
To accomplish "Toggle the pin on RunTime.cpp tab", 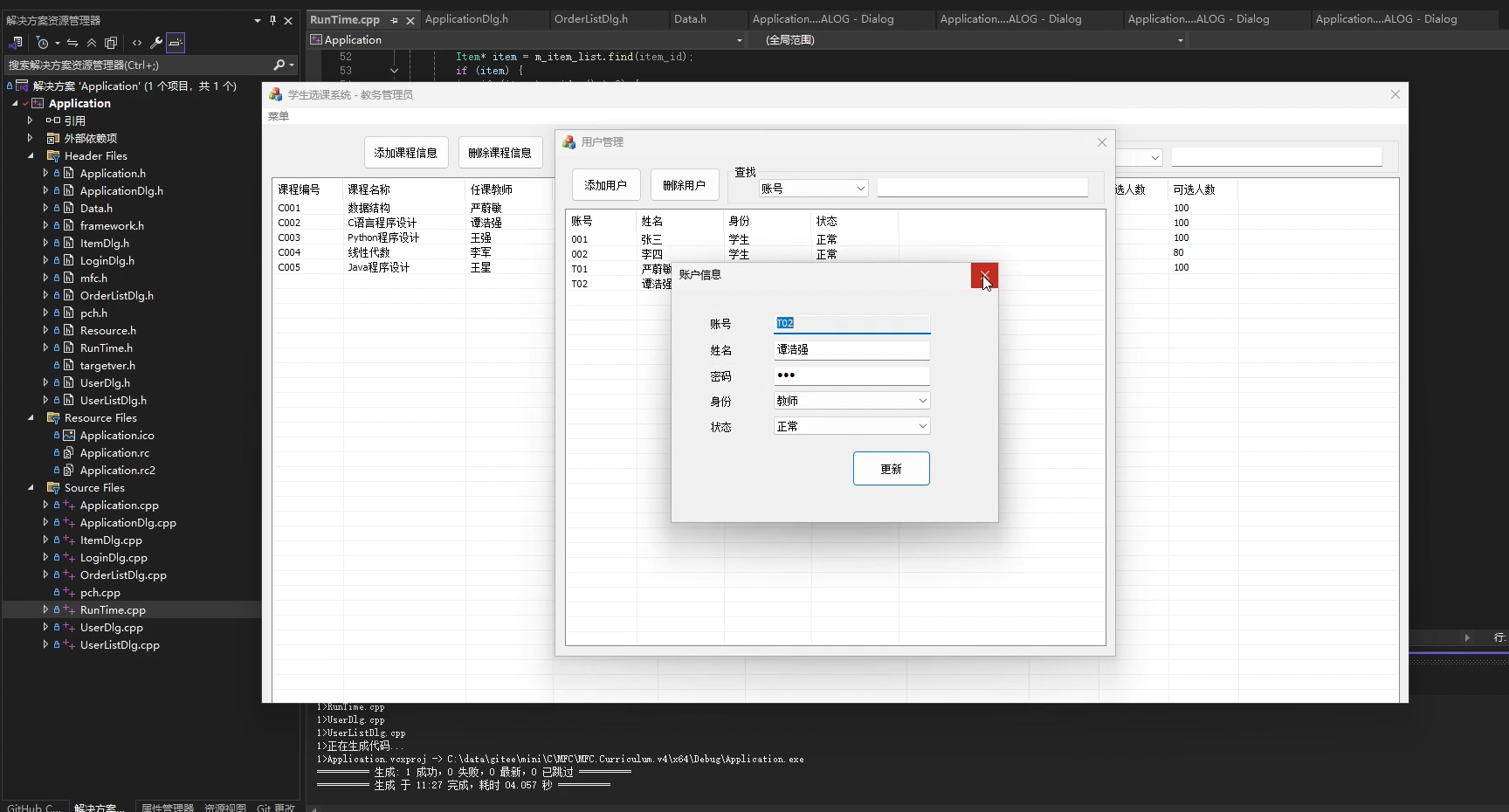I will coord(395,20).
